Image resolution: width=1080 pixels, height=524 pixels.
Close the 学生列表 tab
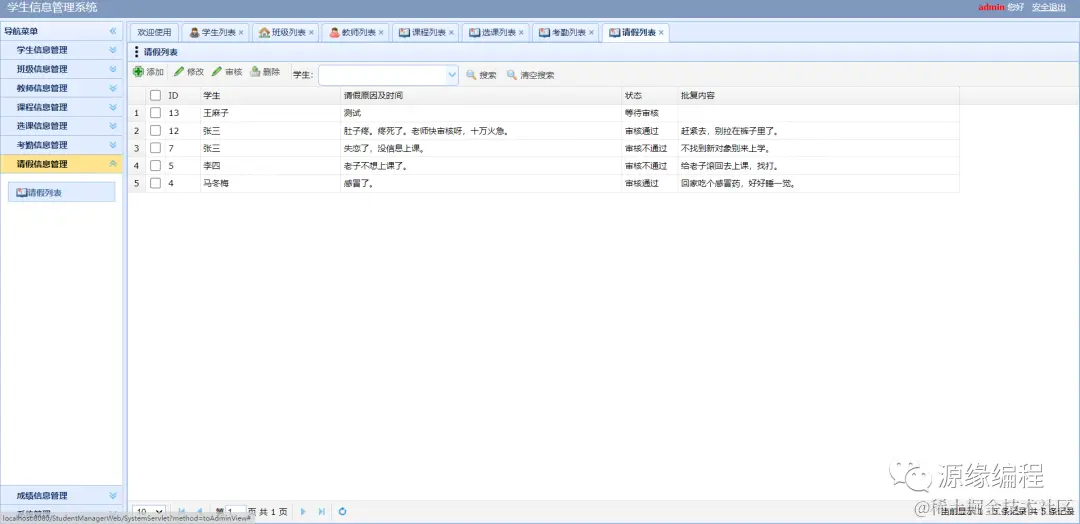click(241, 32)
